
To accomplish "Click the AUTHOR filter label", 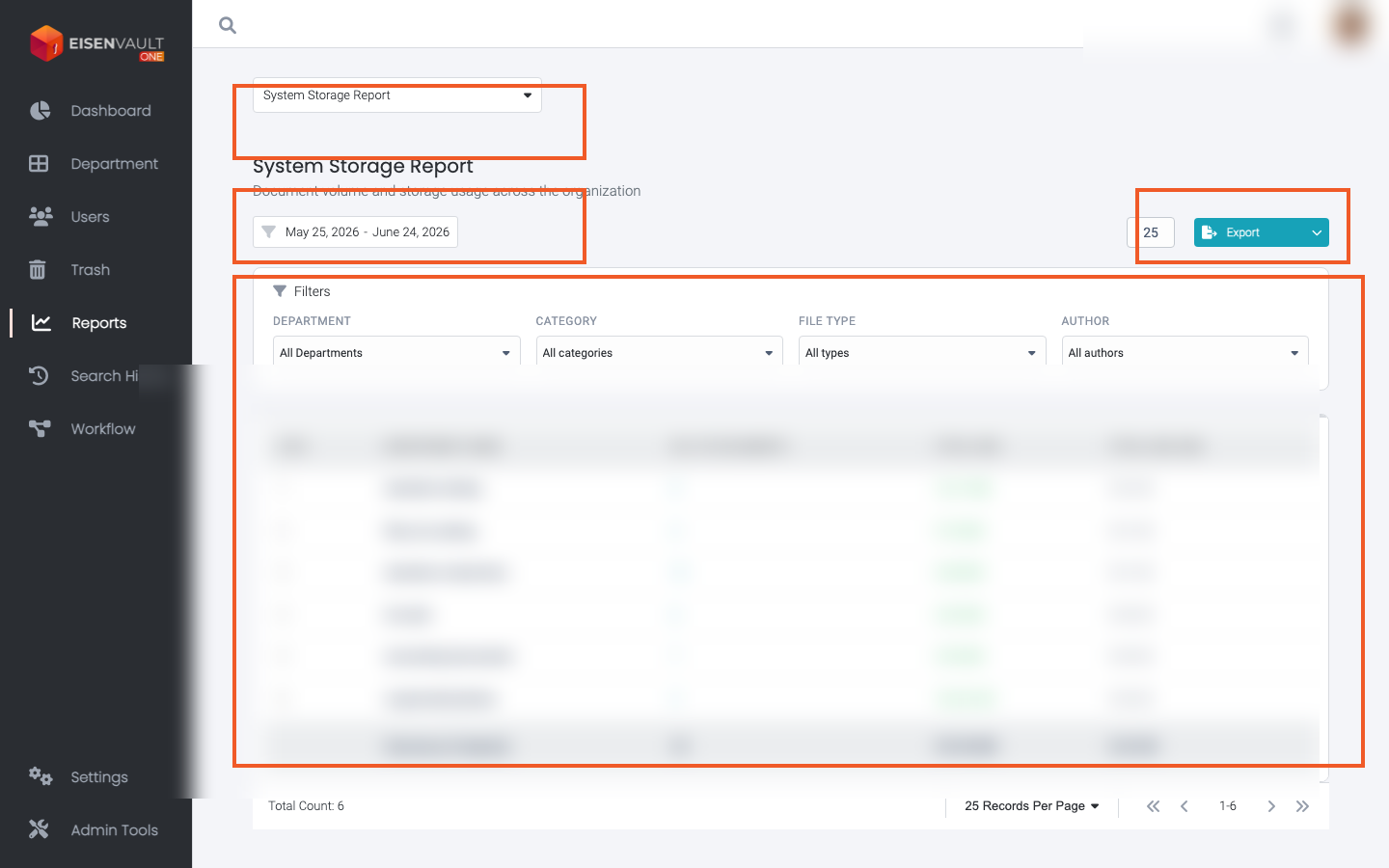I will coord(1085,321).
